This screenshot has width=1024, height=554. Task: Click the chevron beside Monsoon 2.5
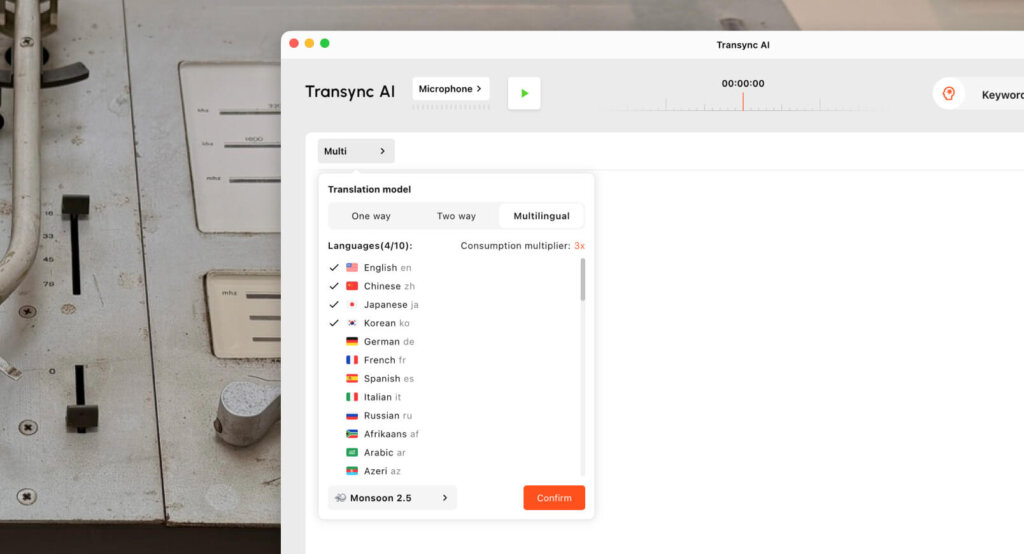click(x=445, y=498)
